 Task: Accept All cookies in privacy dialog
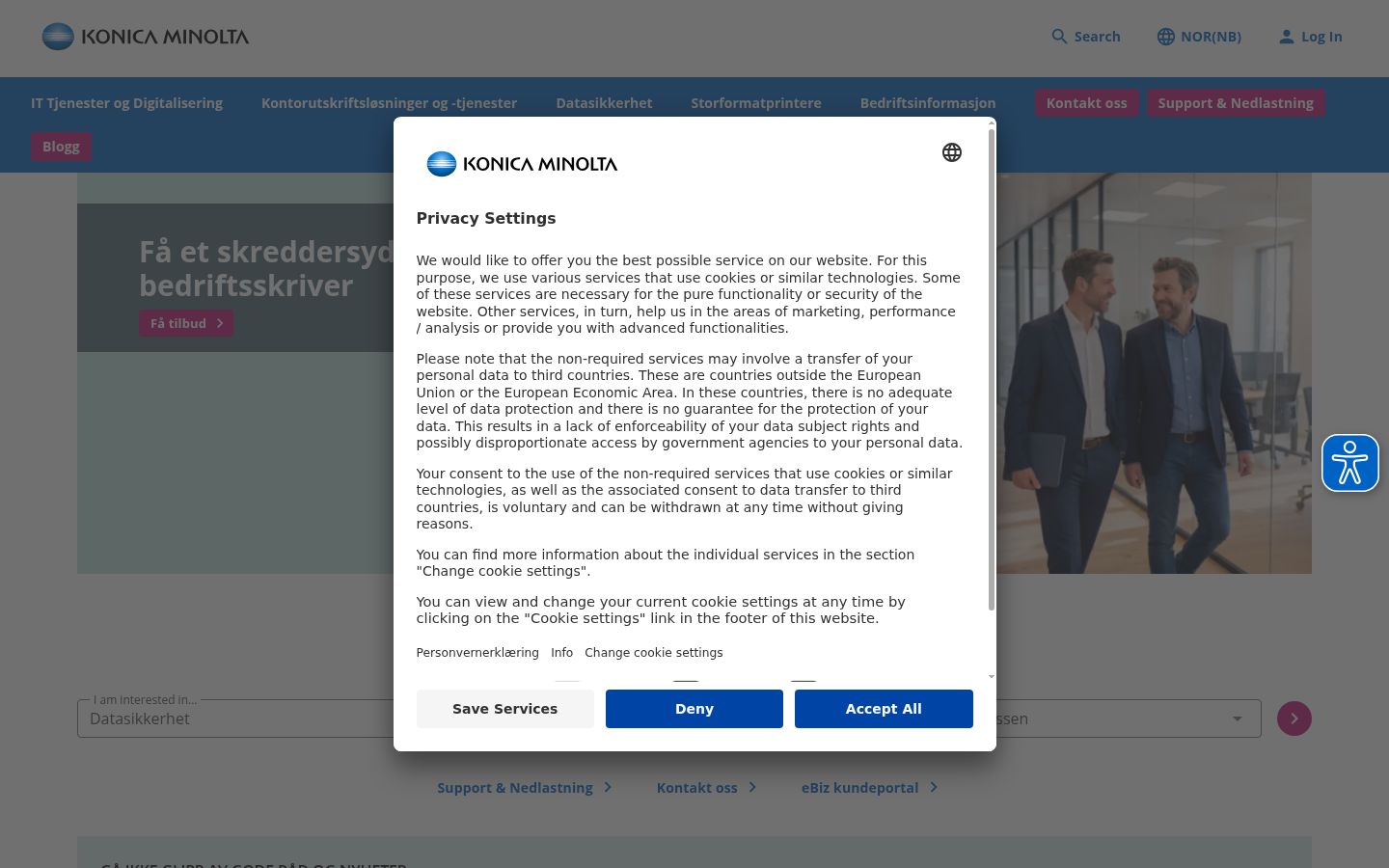884,709
